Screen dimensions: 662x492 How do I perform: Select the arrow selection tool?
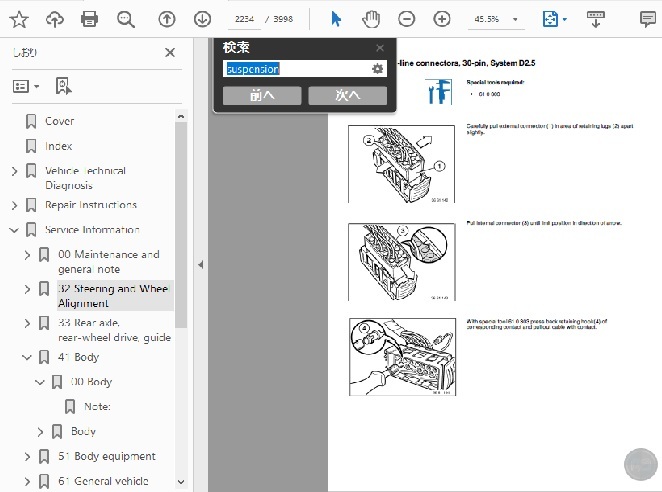click(336, 19)
